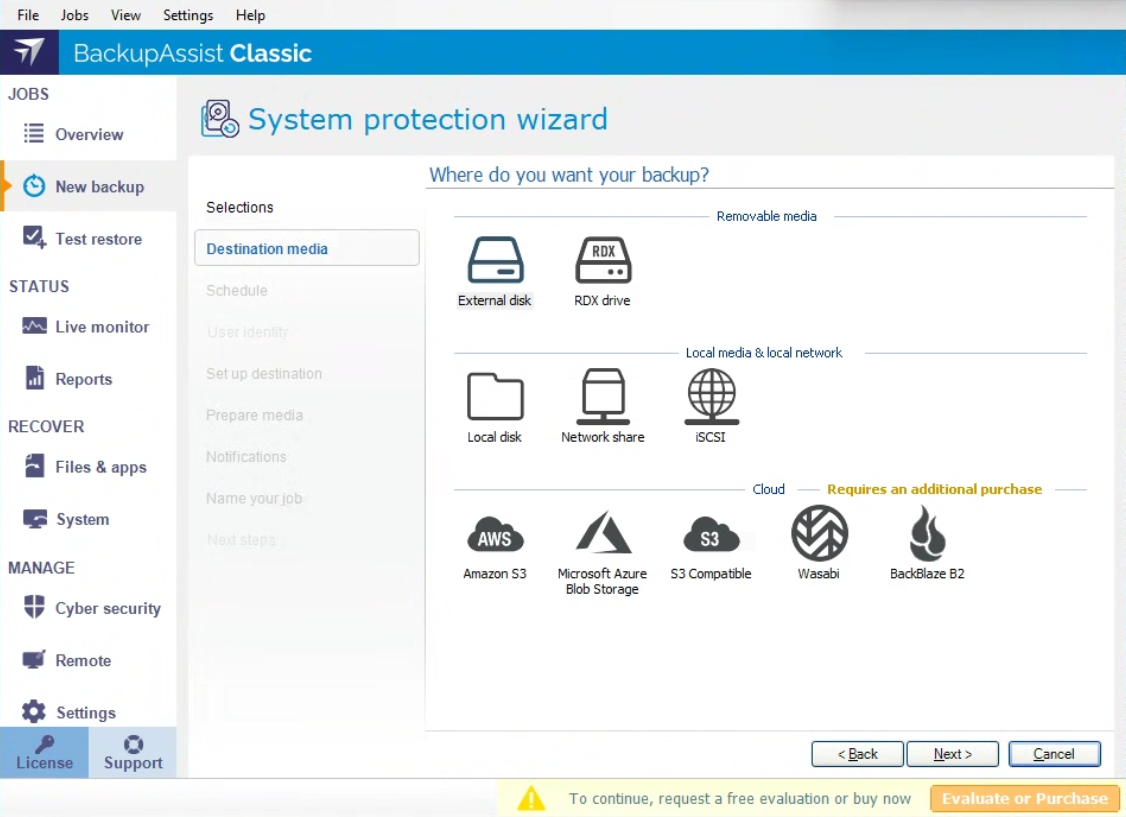Click the Next button
Screen dimensions: 1126x817
tap(952, 754)
